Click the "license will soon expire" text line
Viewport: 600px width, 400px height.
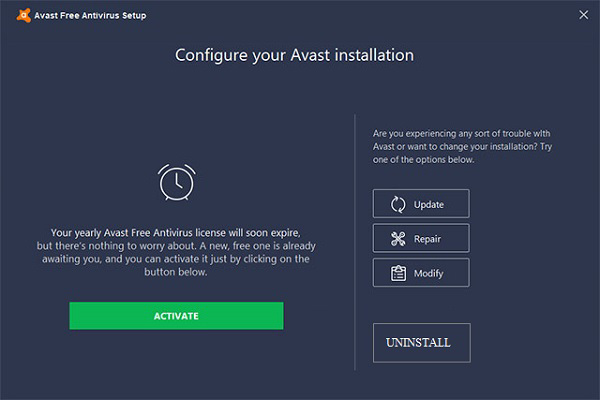click(x=176, y=232)
